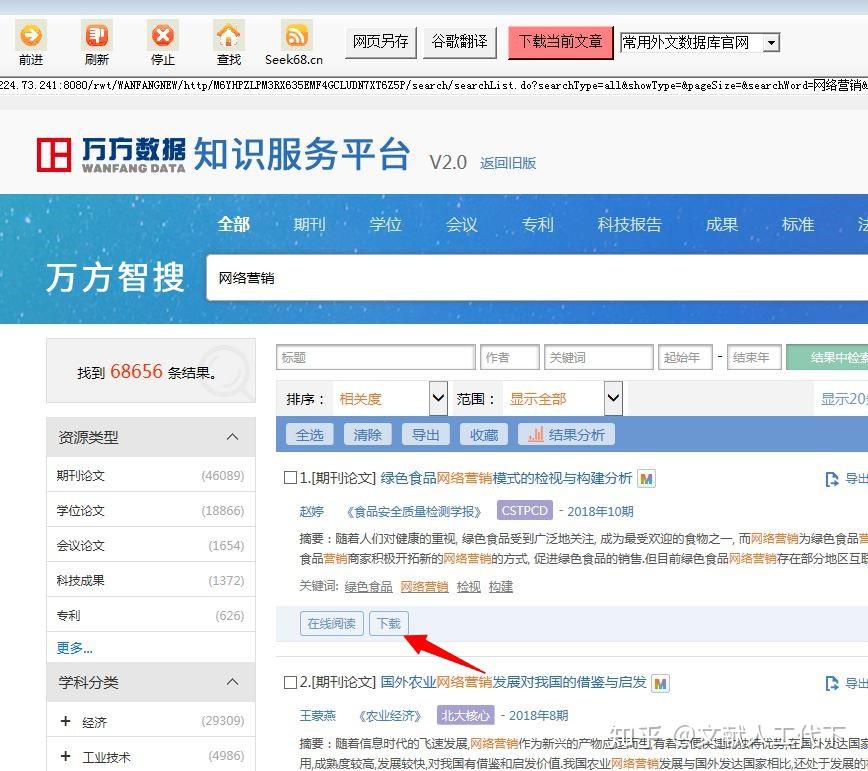Filter by 期刊论文 resource type
The height and width of the screenshot is (771, 868).
pyautogui.click(x=151, y=475)
